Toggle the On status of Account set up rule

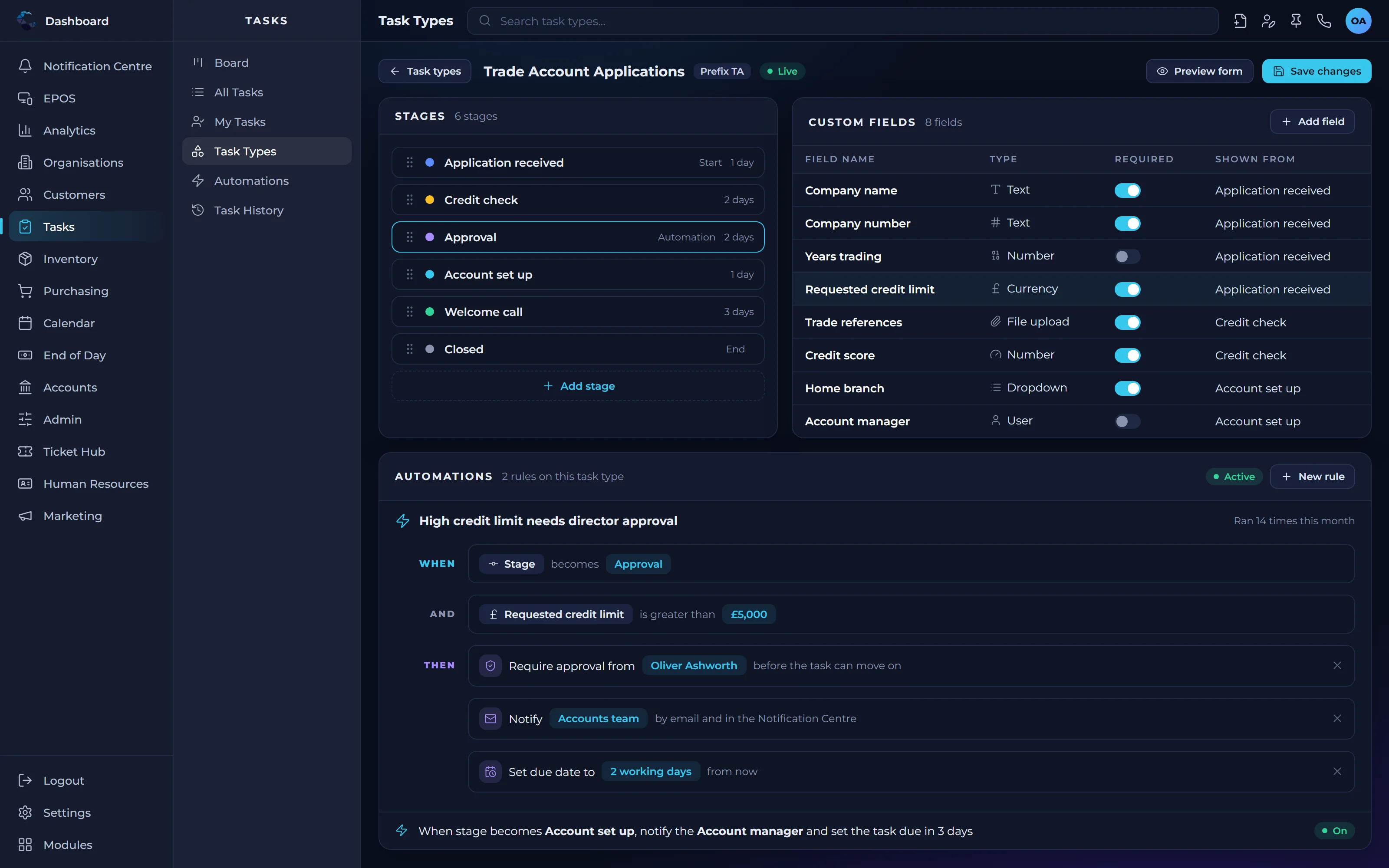click(1334, 831)
